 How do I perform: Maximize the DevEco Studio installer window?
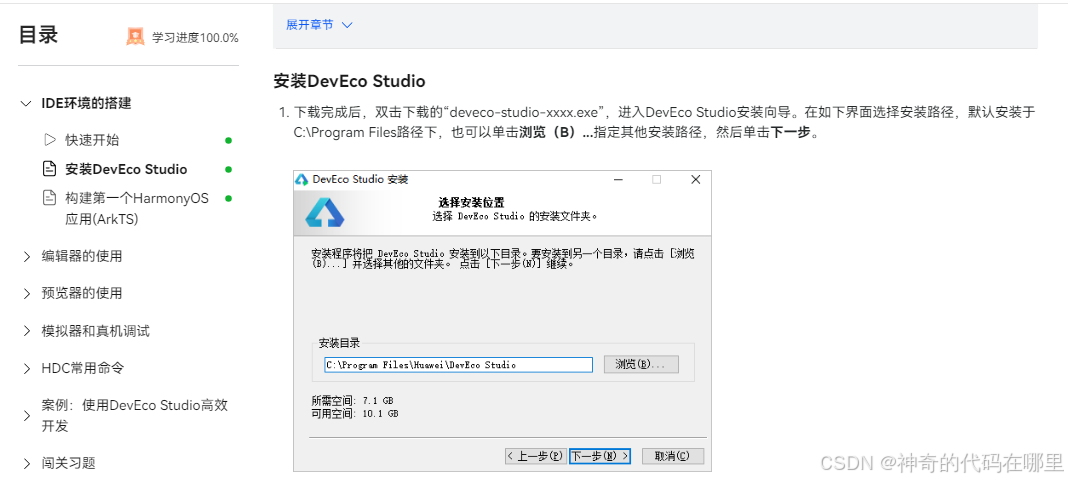657,180
